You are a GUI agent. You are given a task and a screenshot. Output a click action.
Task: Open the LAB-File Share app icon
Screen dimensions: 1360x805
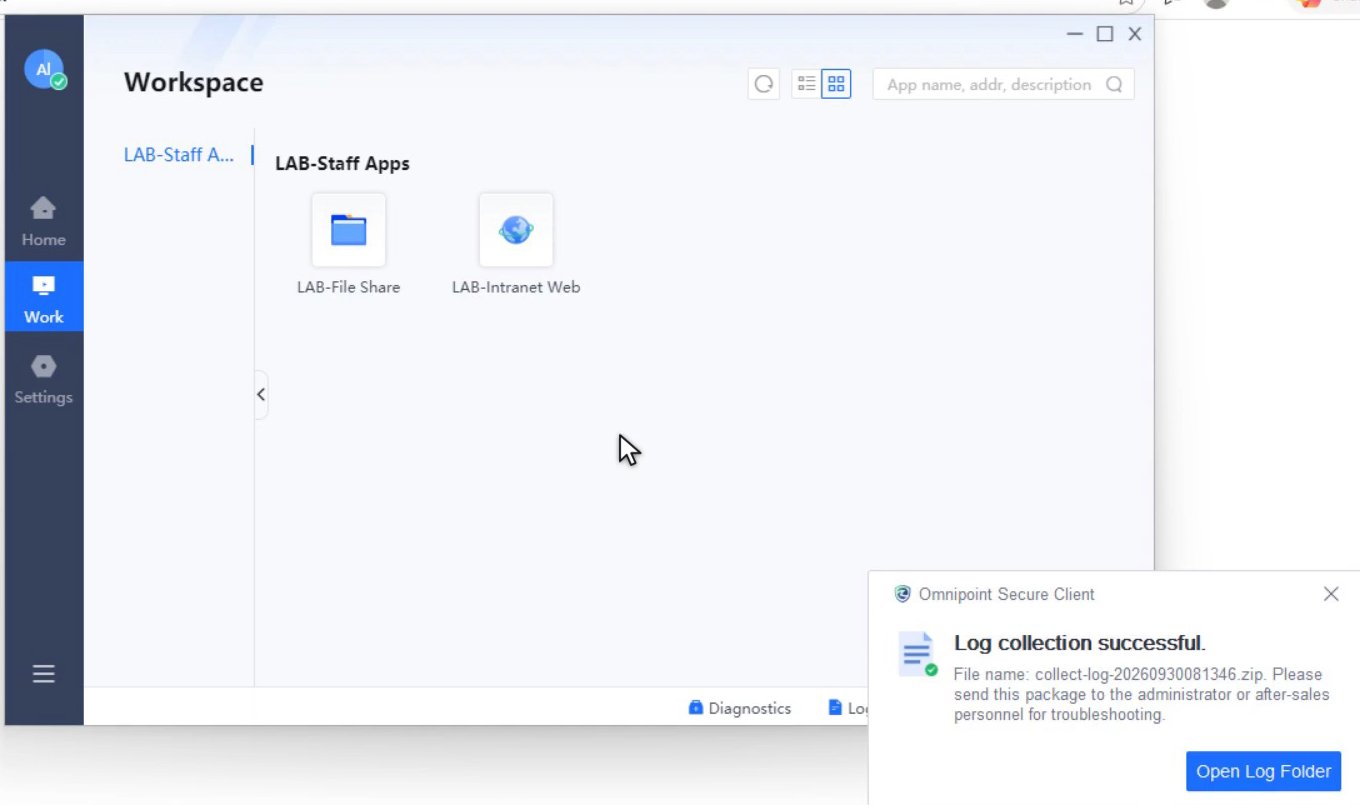tap(348, 230)
